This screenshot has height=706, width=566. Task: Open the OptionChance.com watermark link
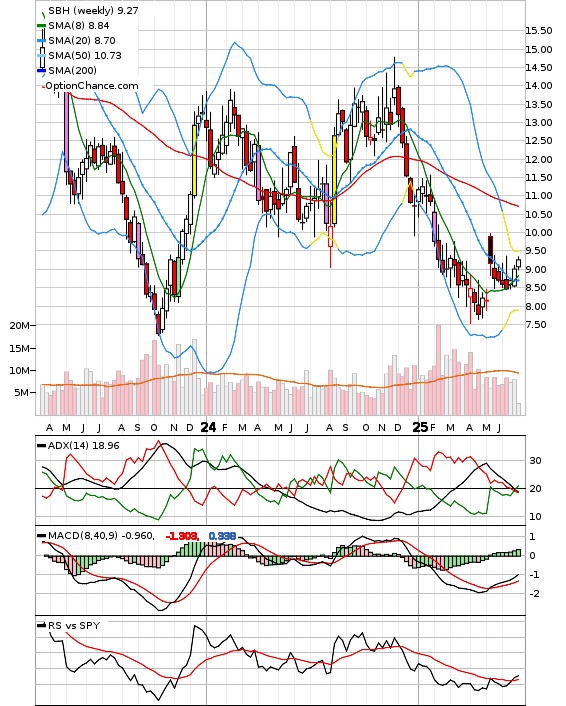point(92,86)
